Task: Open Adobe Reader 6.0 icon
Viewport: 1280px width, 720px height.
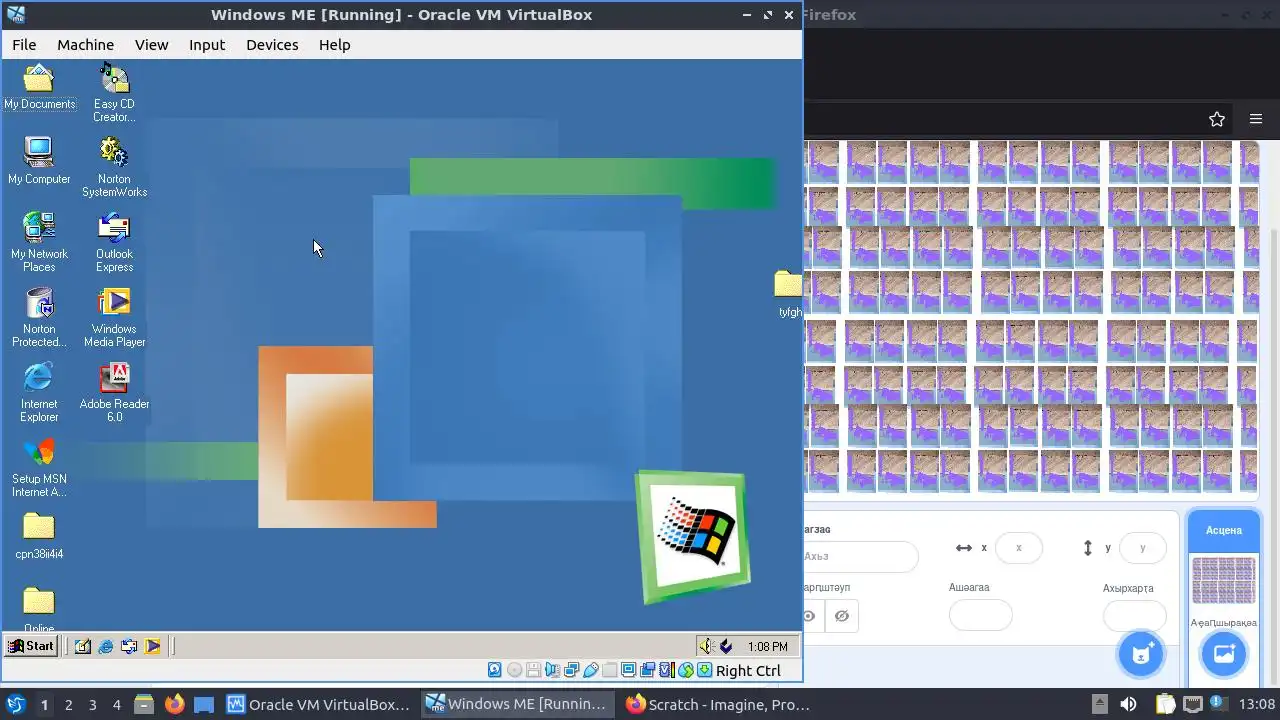Action: point(114,392)
